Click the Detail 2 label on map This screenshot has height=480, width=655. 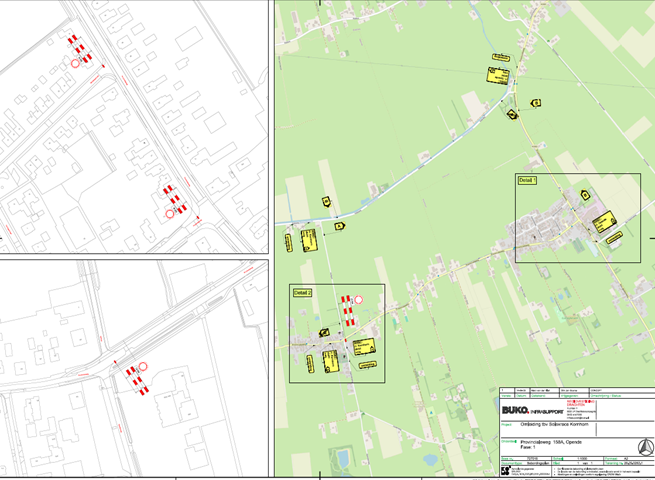(303, 292)
